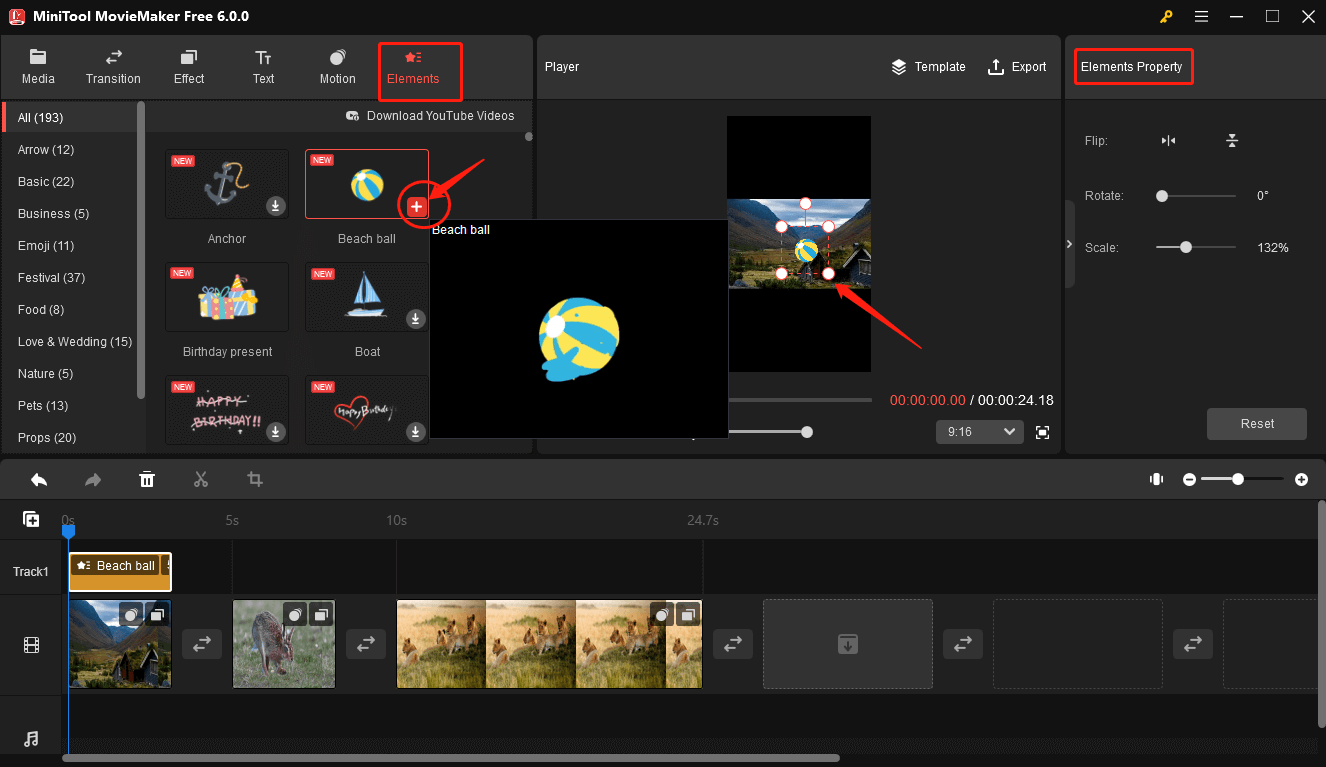
Task: Open Download YouTube Videos link
Action: pyautogui.click(x=430, y=116)
